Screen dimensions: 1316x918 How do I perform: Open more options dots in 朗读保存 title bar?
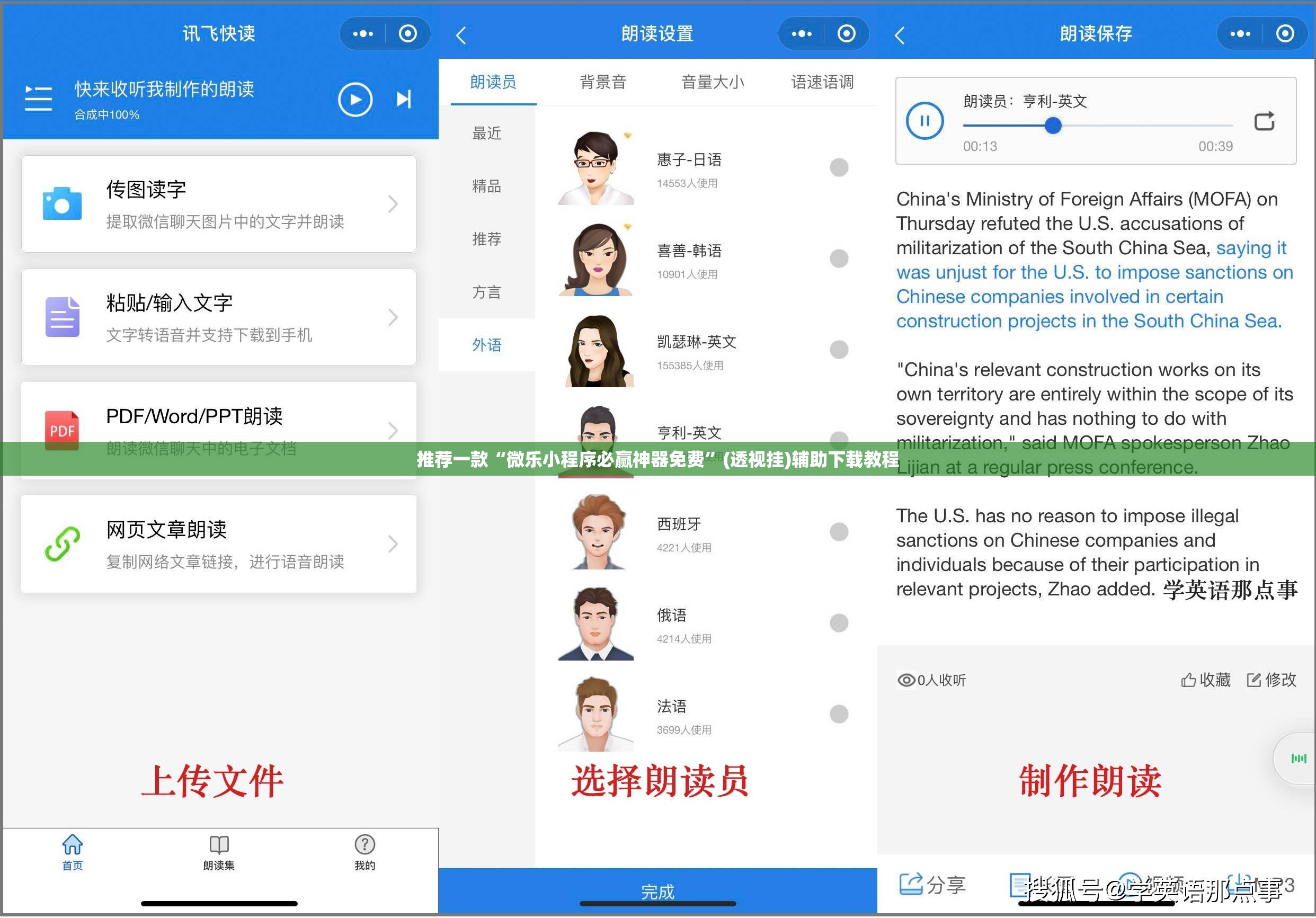[x=1240, y=34]
